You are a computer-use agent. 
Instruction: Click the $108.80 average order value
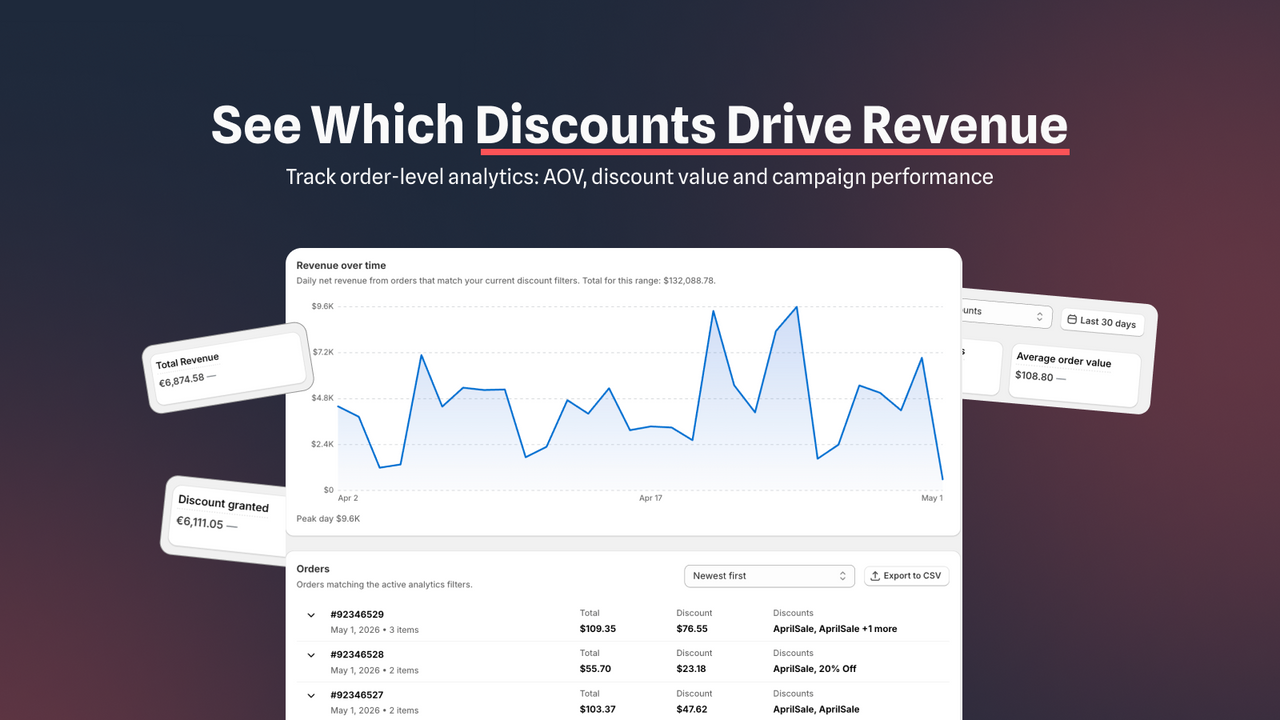[x=1035, y=376]
